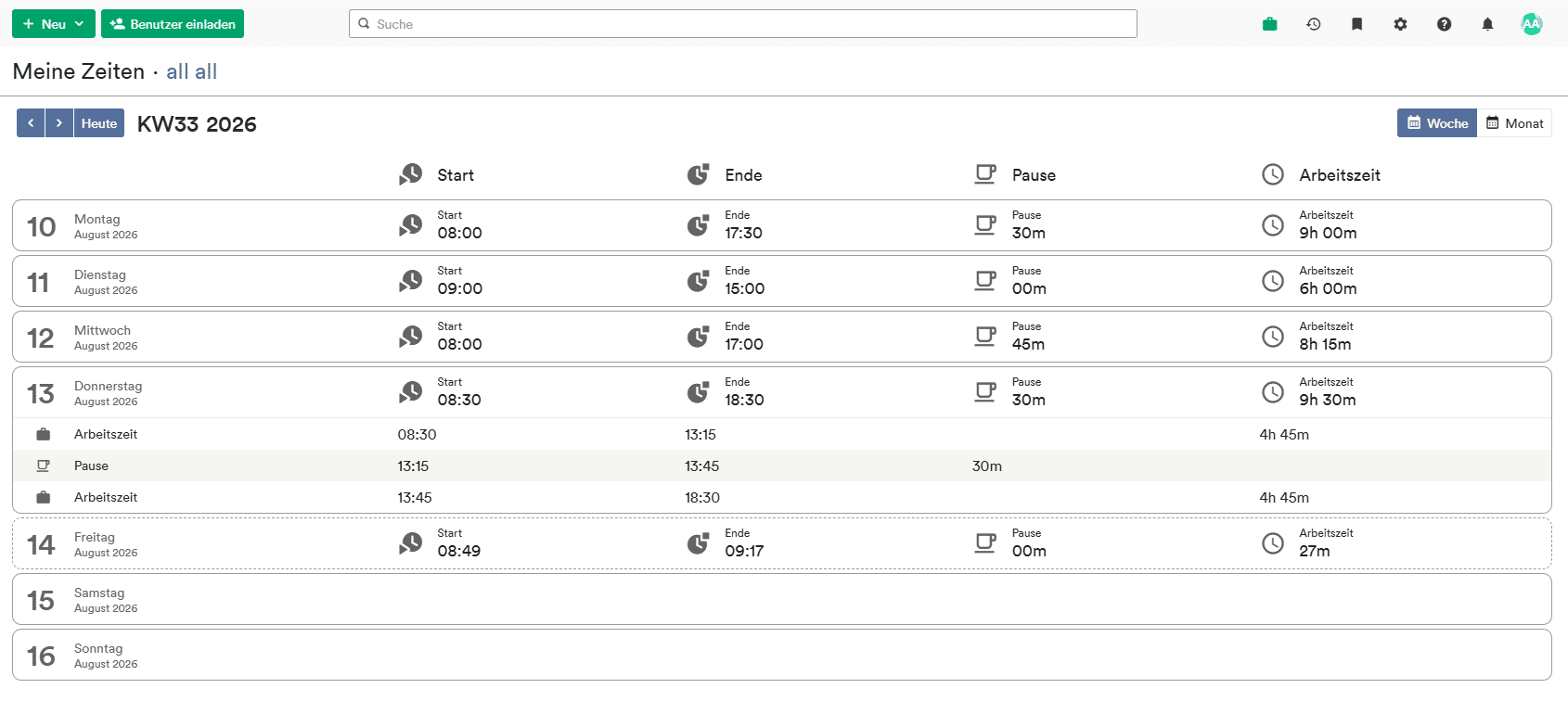Expand the Dienstag 11 August row
Image resolution: width=1568 pixels, height=714 pixels.
782,281
